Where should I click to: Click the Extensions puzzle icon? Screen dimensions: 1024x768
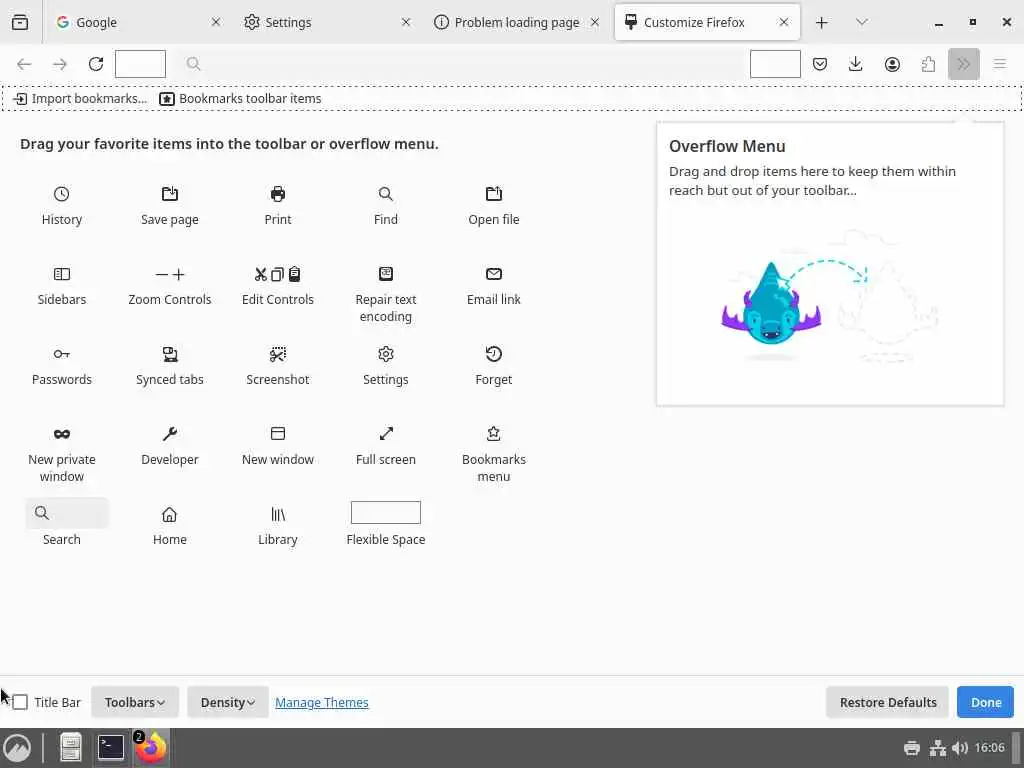928,64
